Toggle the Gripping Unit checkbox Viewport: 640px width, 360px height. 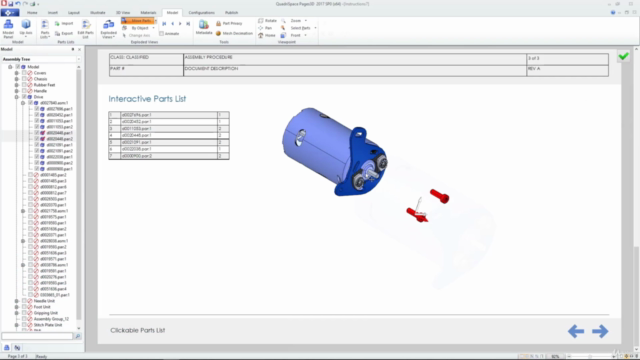24,313
